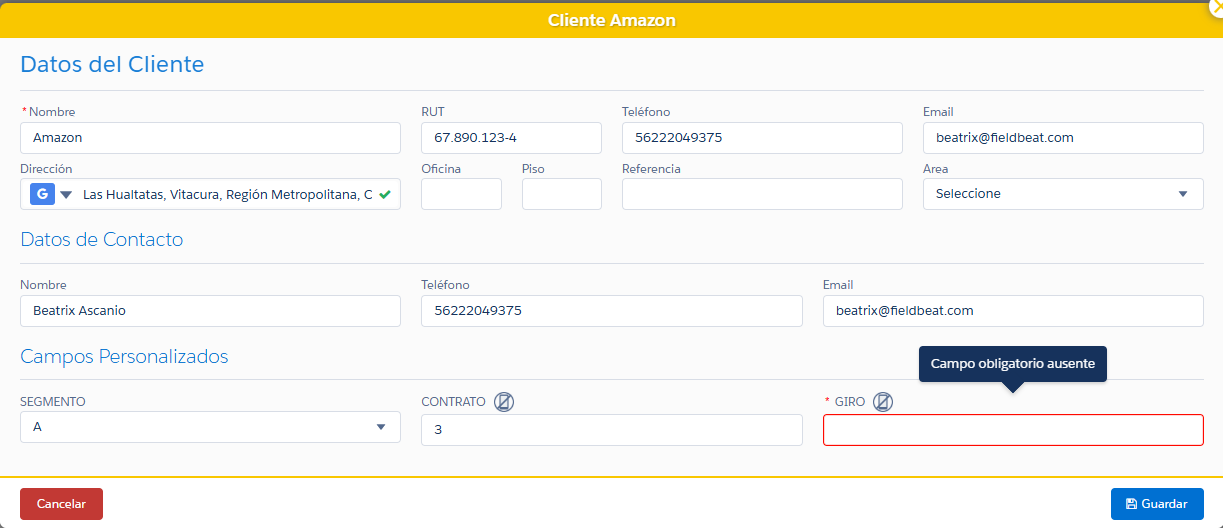This screenshot has height=528, width=1223.
Task: Click the empty Piso field
Action: pyautogui.click(x=562, y=194)
